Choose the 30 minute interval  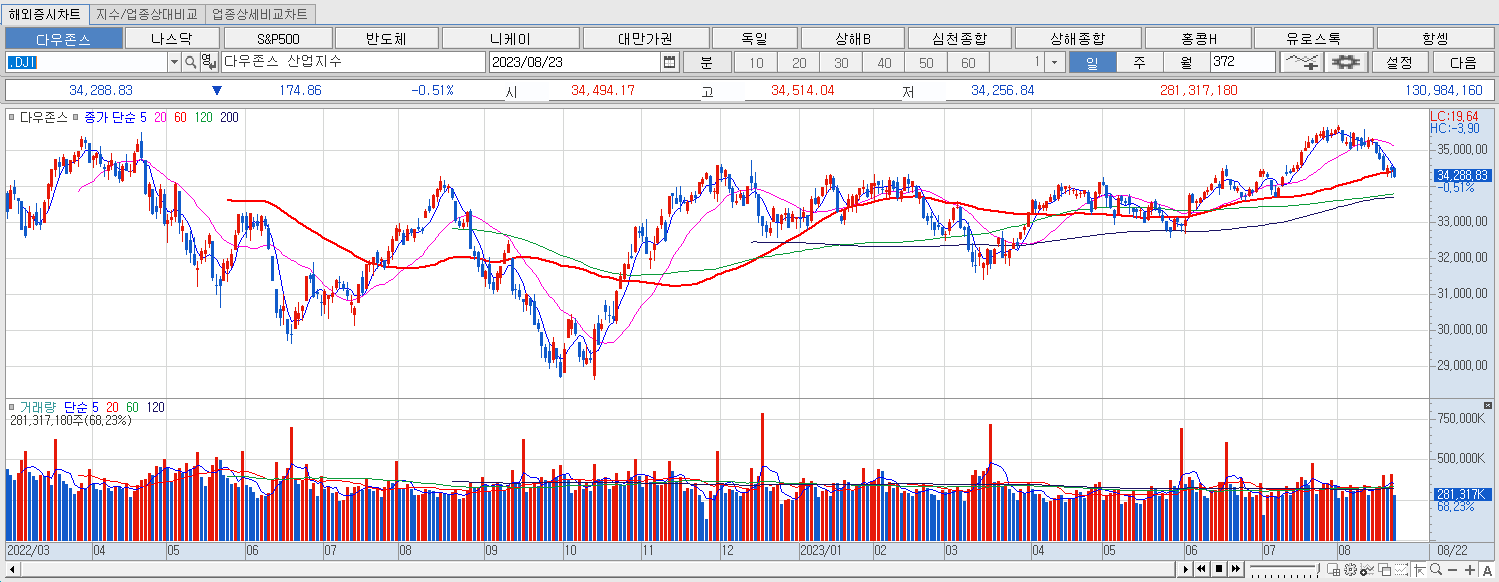[841, 62]
